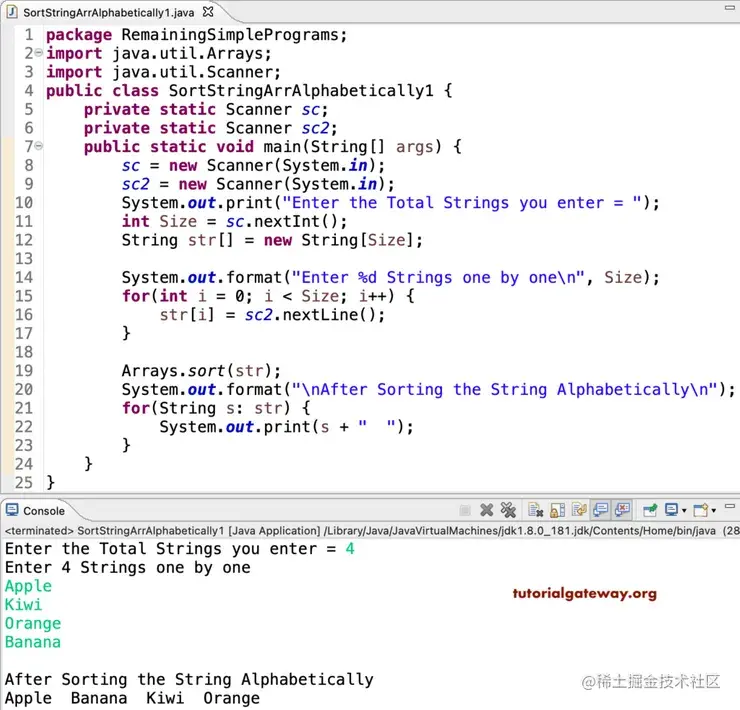The height and width of the screenshot is (710, 740).
Task: Open the Display Selected Console dropdown arrow
Action: point(684,511)
